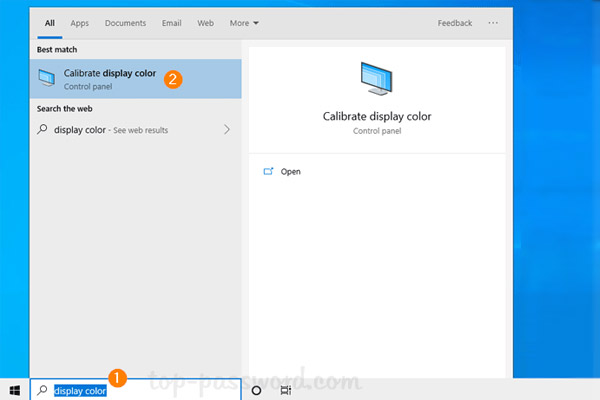Click the Windows Start button
Screen dimensions: 600x400
coord(15,390)
